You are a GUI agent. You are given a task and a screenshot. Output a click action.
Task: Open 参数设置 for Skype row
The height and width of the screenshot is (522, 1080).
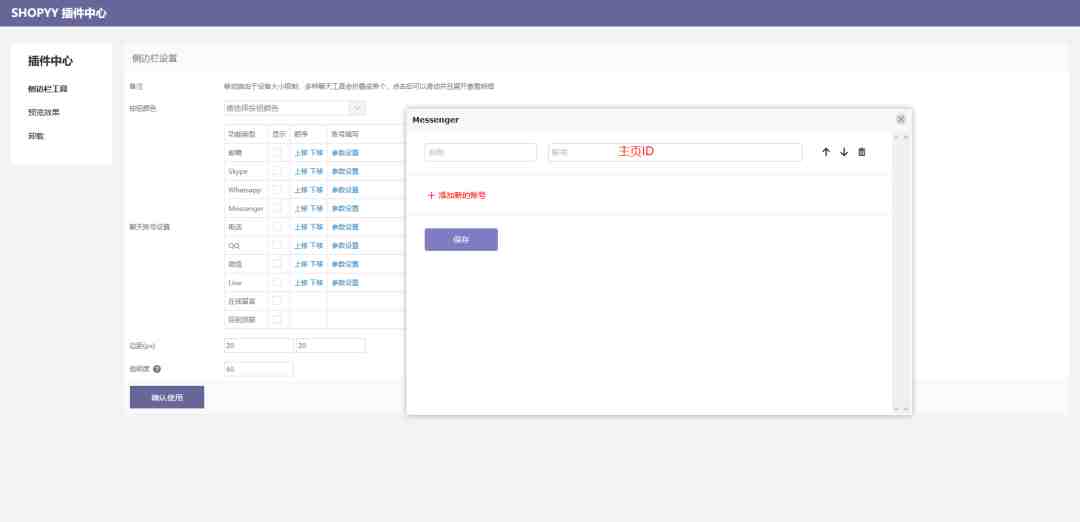click(x=345, y=171)
